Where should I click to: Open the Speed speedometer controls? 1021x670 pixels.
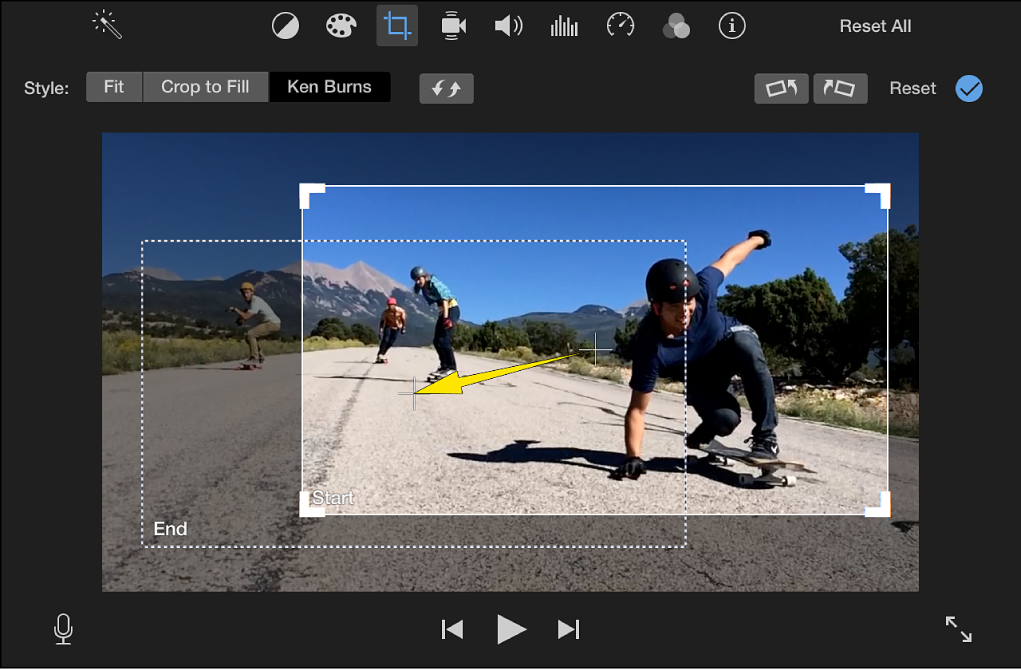620,26
